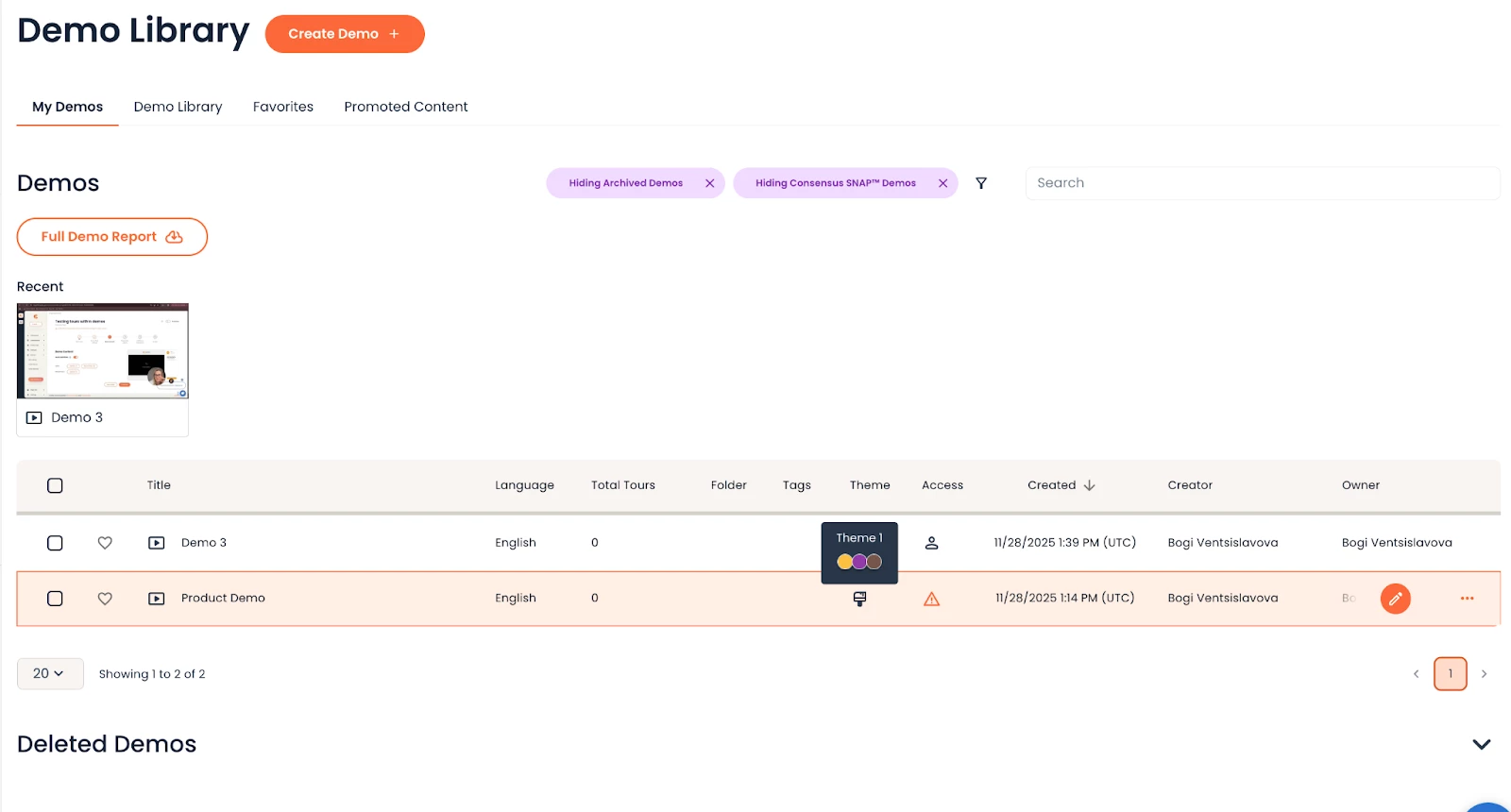Expand the Deleted Demos section
Viewport: 1511px width, 812px height.
[x=1481, y=744]
